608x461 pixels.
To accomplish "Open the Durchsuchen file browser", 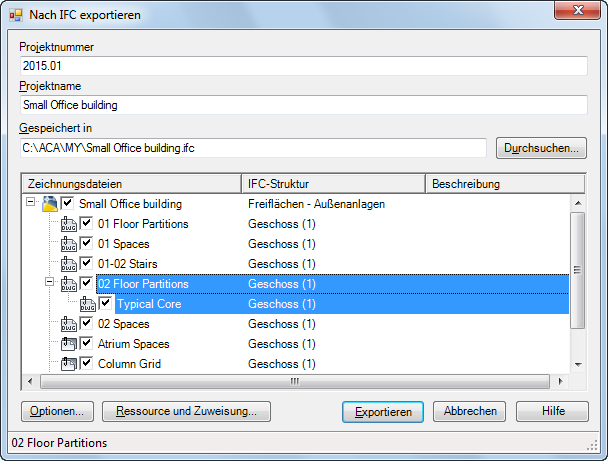I will click(x=541, y=149).
